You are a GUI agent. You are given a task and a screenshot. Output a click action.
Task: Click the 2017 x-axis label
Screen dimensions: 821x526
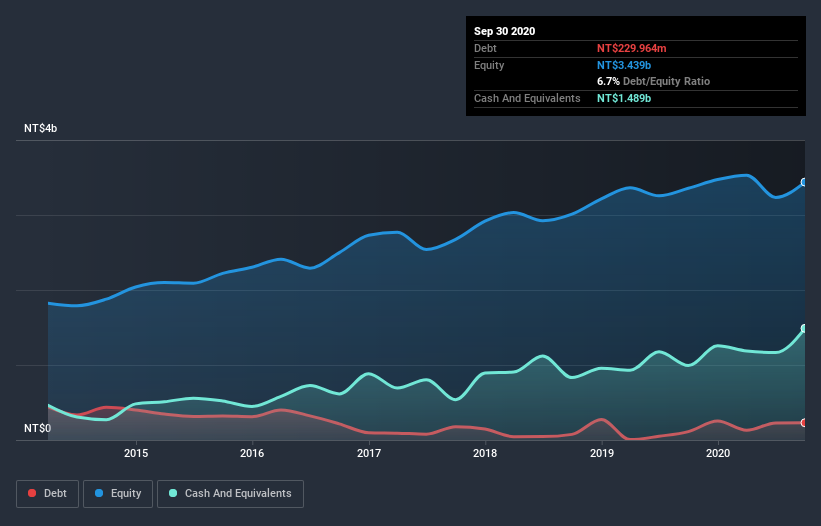coord(369,453)
